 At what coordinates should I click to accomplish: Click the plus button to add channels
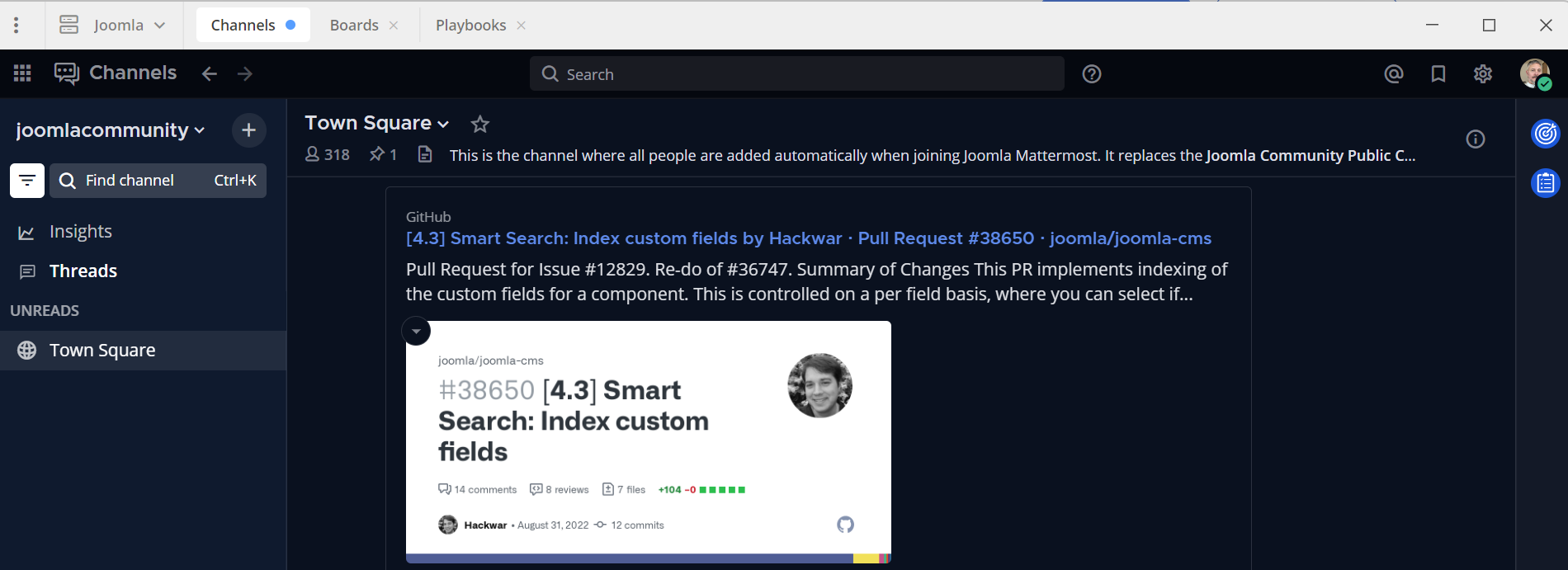tap(248, 130)
